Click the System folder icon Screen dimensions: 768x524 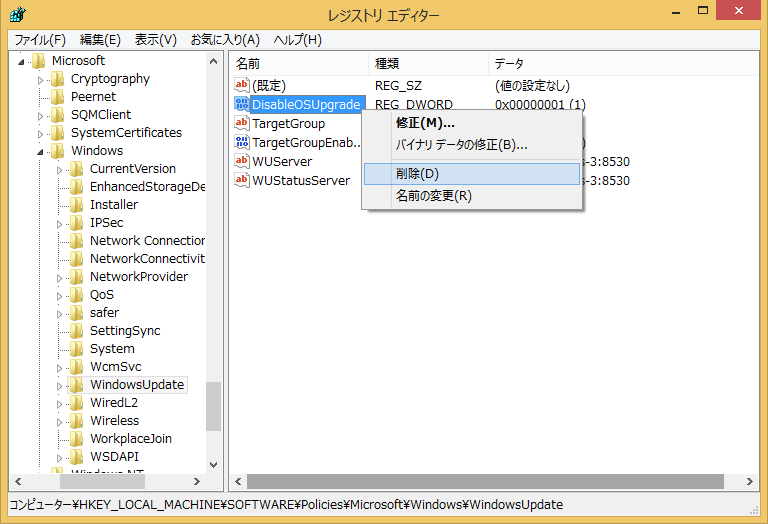coord(76,349)
